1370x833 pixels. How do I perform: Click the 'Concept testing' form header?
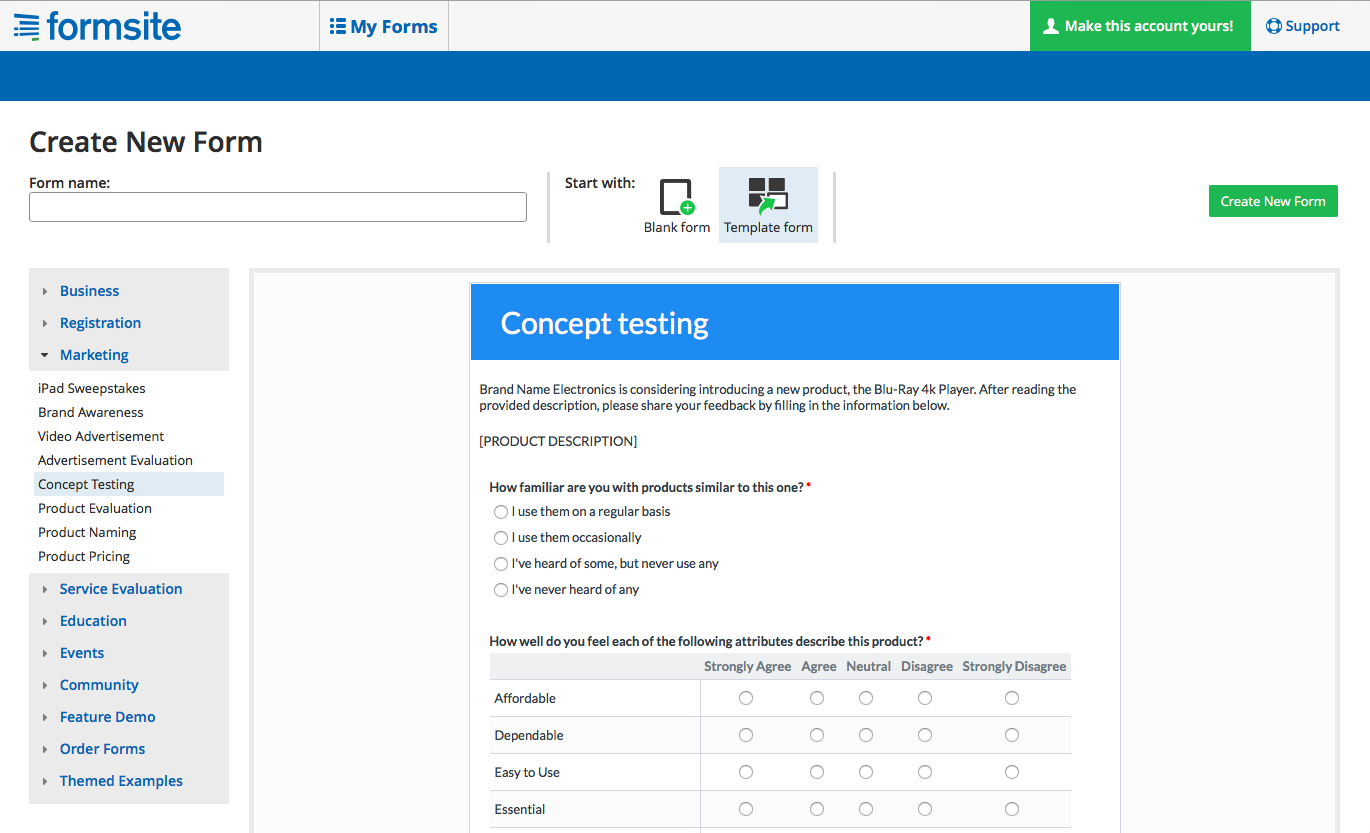point(795,322)
